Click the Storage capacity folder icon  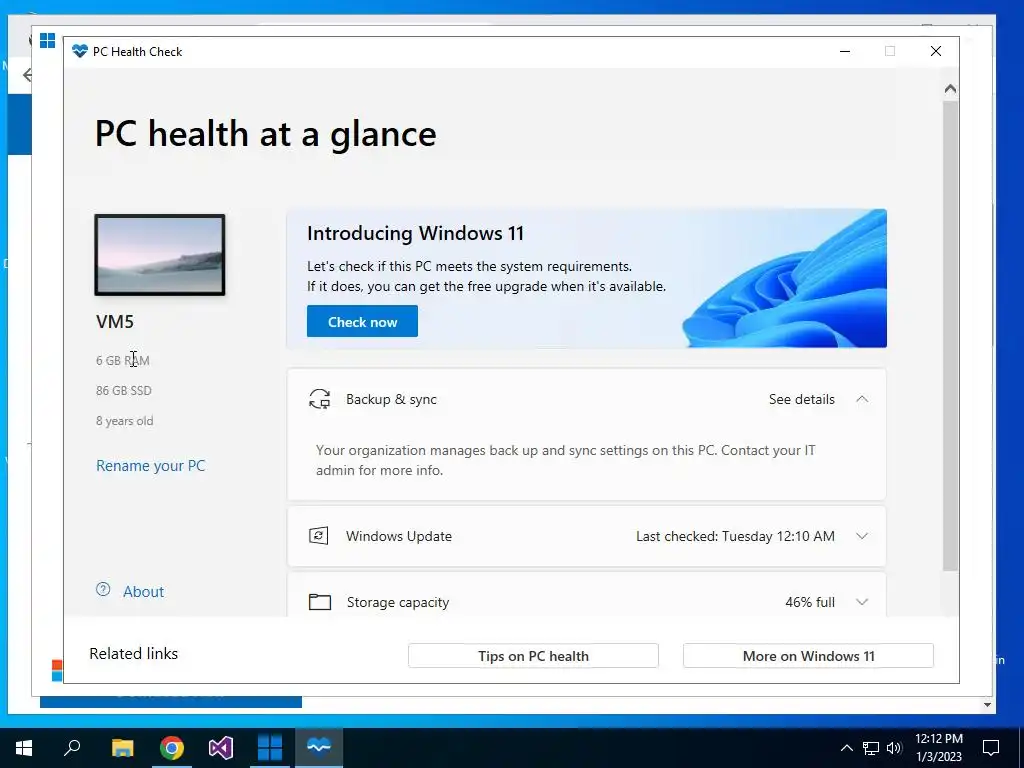[319, 601]
